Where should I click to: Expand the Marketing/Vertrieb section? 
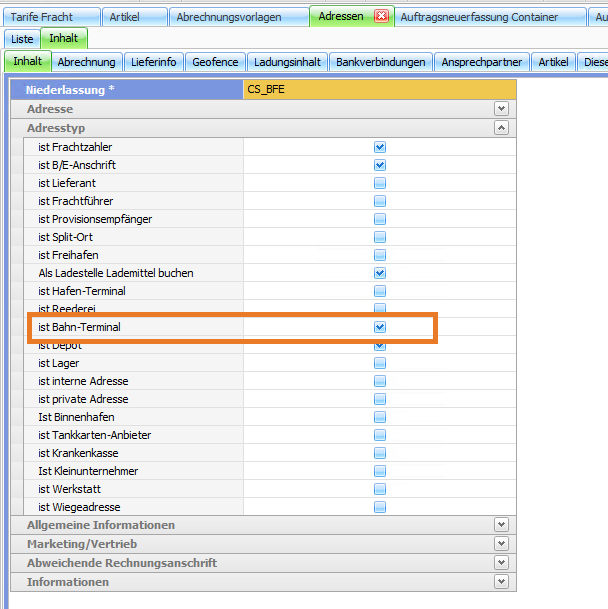coord(501,544)
